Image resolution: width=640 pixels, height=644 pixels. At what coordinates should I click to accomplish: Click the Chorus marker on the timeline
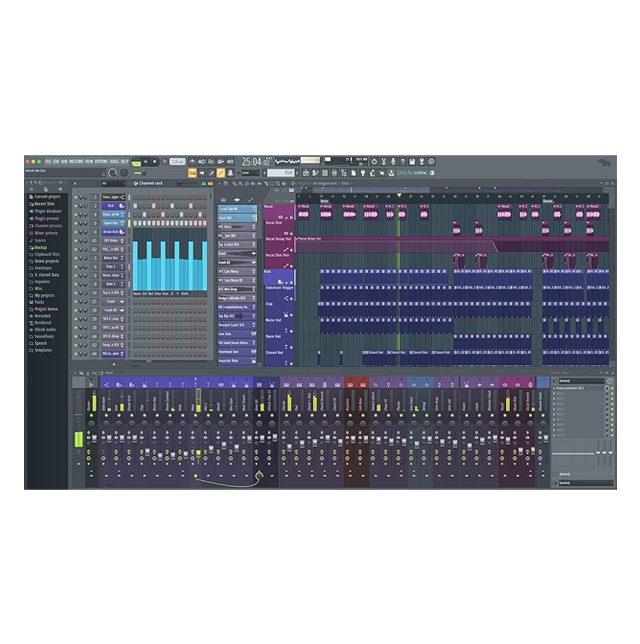tap(548, 201)
